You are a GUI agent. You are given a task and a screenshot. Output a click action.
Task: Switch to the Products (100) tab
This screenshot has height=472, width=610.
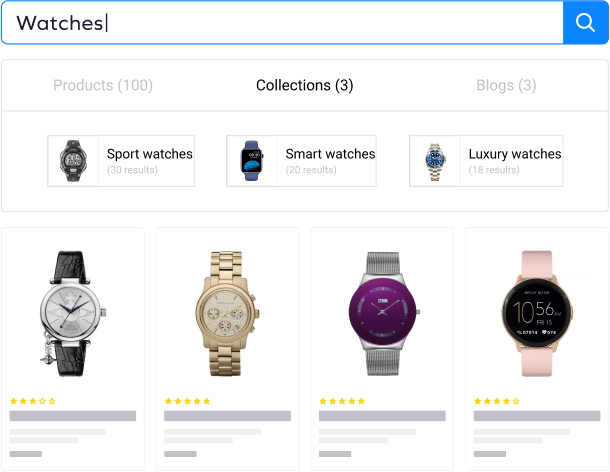click(103, 85)
